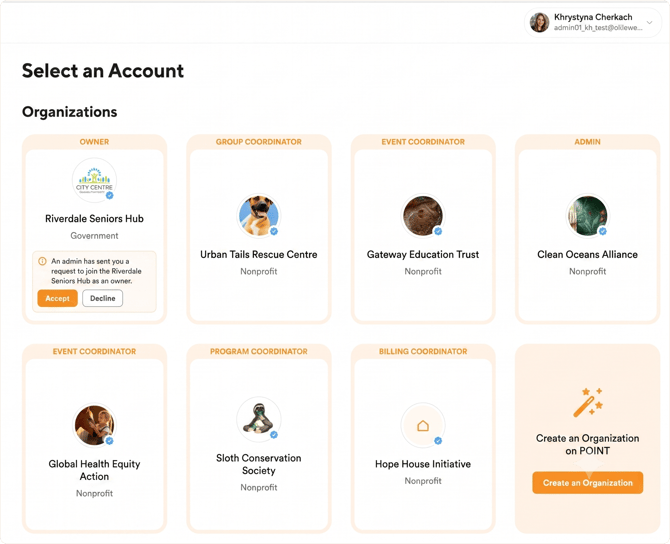Decline the Riverdale Seniors Hub invitation
The width and height of the screenshot is (670, 544).
[103, 298]
